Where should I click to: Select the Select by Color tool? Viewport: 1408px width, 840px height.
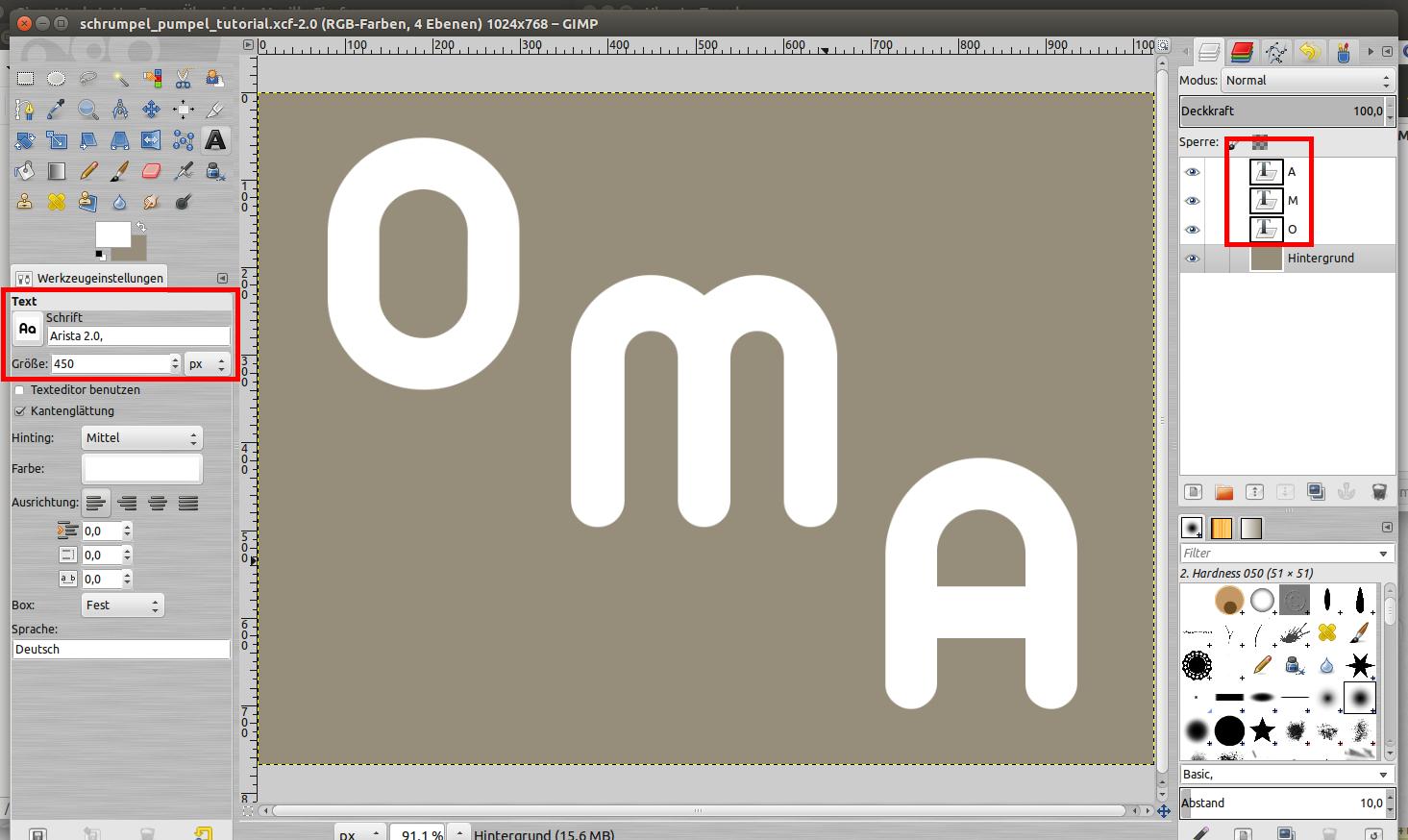coord(152,79)
